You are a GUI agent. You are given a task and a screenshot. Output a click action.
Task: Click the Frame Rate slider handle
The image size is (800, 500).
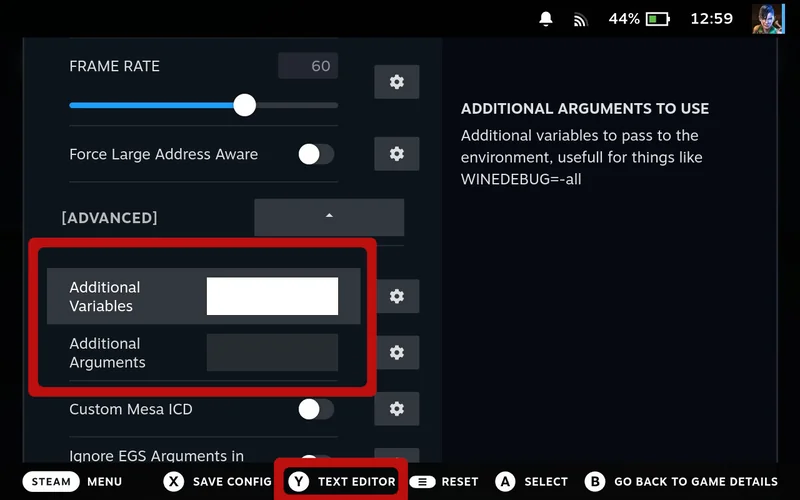click(245, 105)
